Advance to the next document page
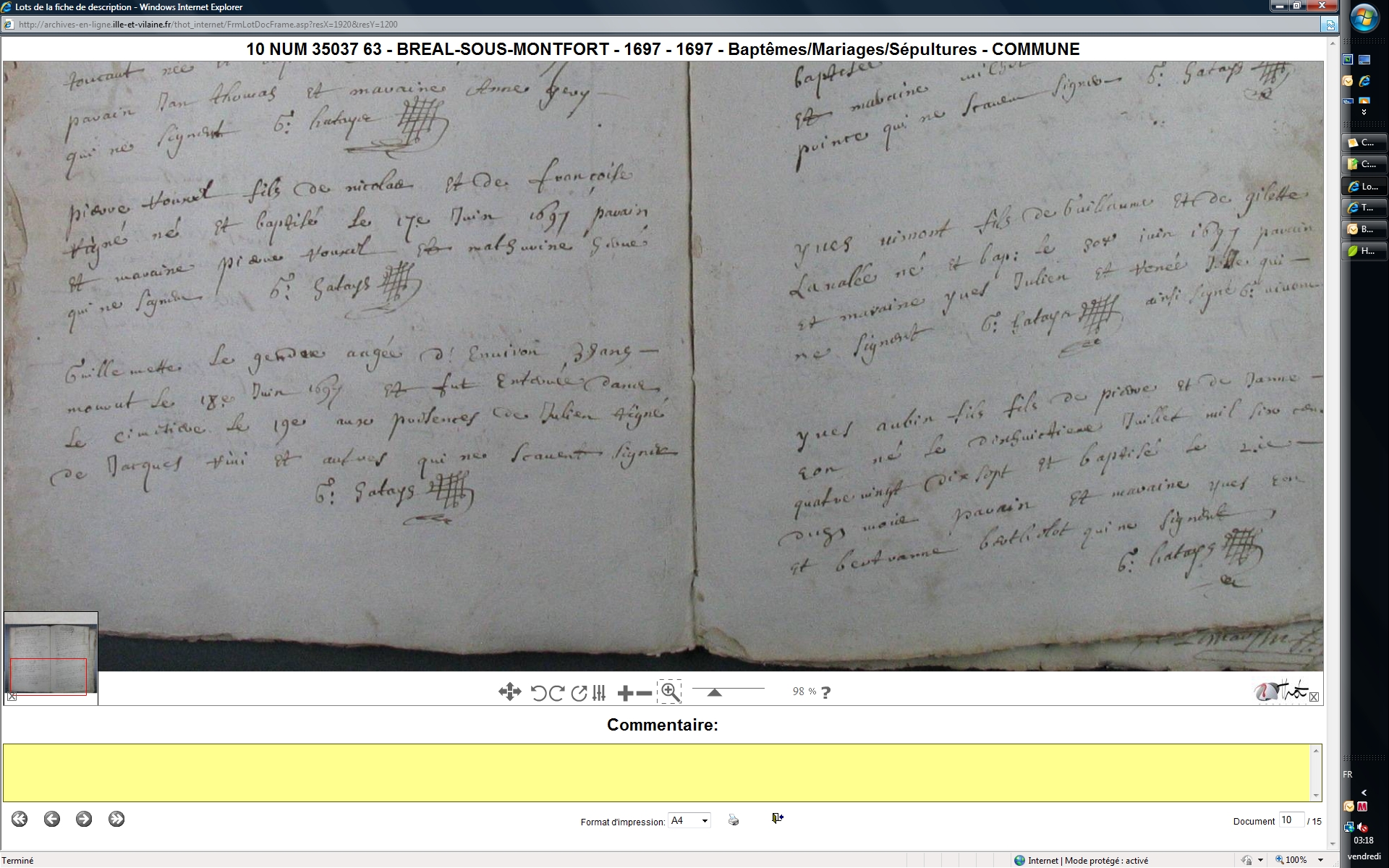The image size is (1389, 868). (x=84, y=819)
